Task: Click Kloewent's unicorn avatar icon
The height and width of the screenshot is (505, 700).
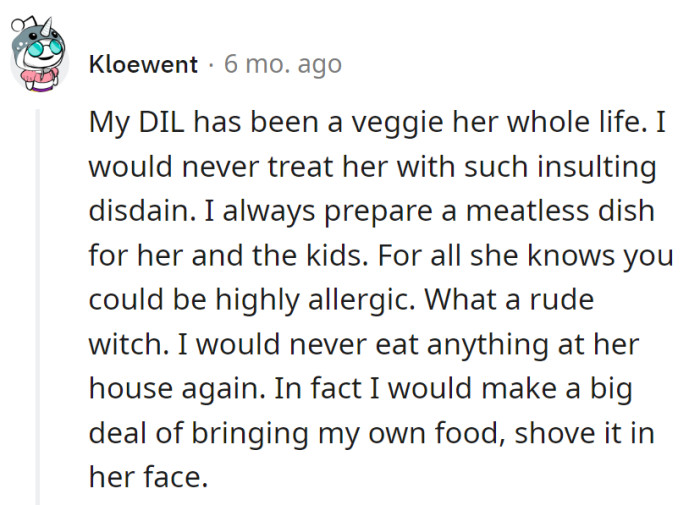Action: (39, 62)
